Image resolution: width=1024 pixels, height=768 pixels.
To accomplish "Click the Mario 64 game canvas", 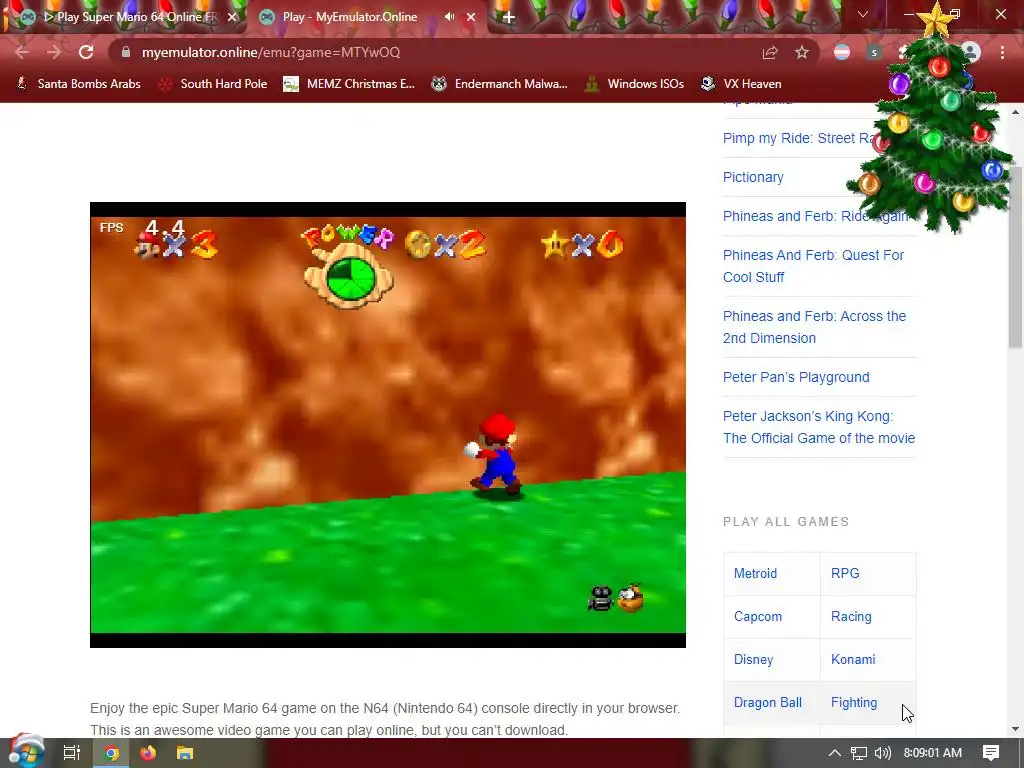I will [388, 424].
